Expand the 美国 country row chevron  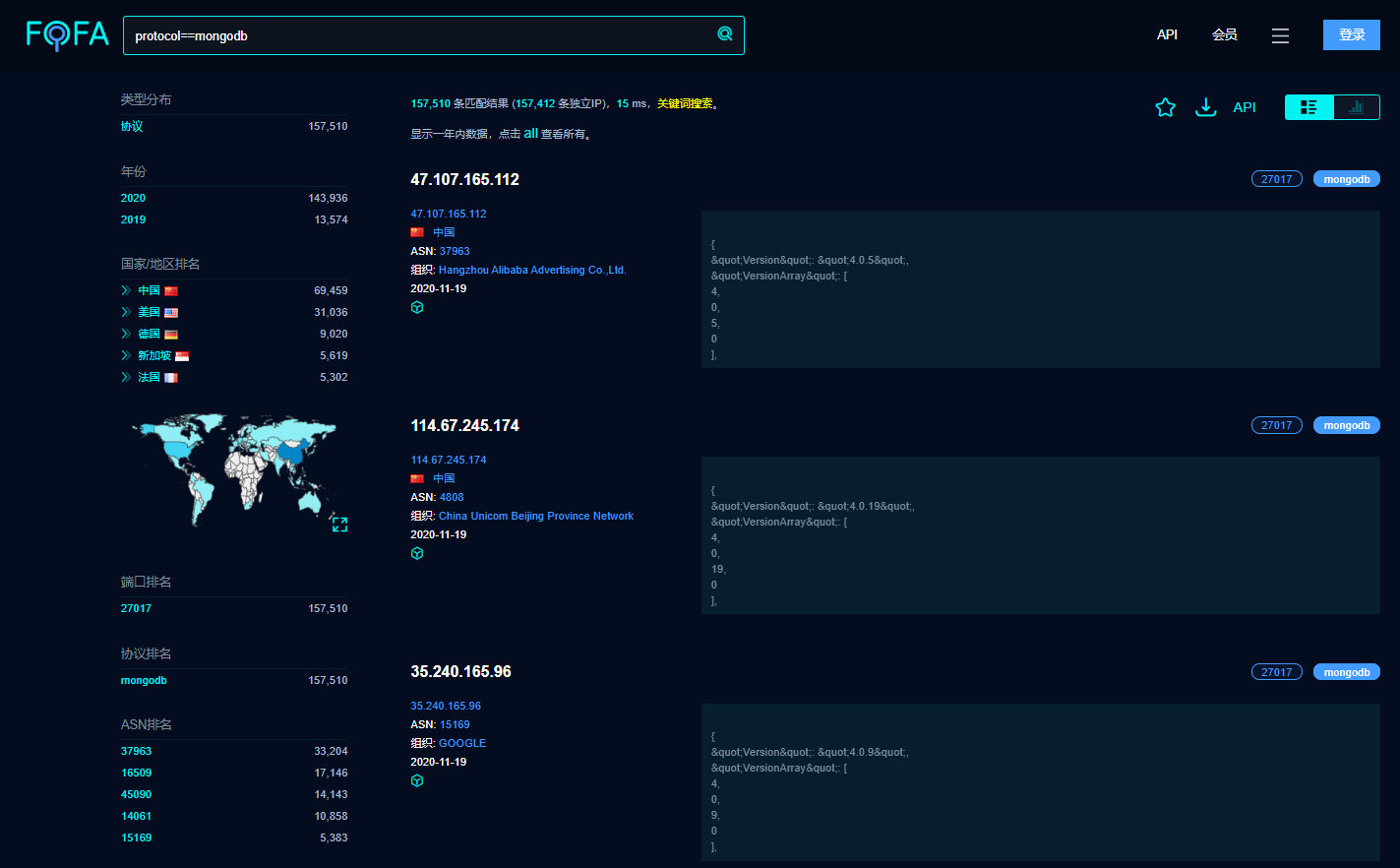126,312
